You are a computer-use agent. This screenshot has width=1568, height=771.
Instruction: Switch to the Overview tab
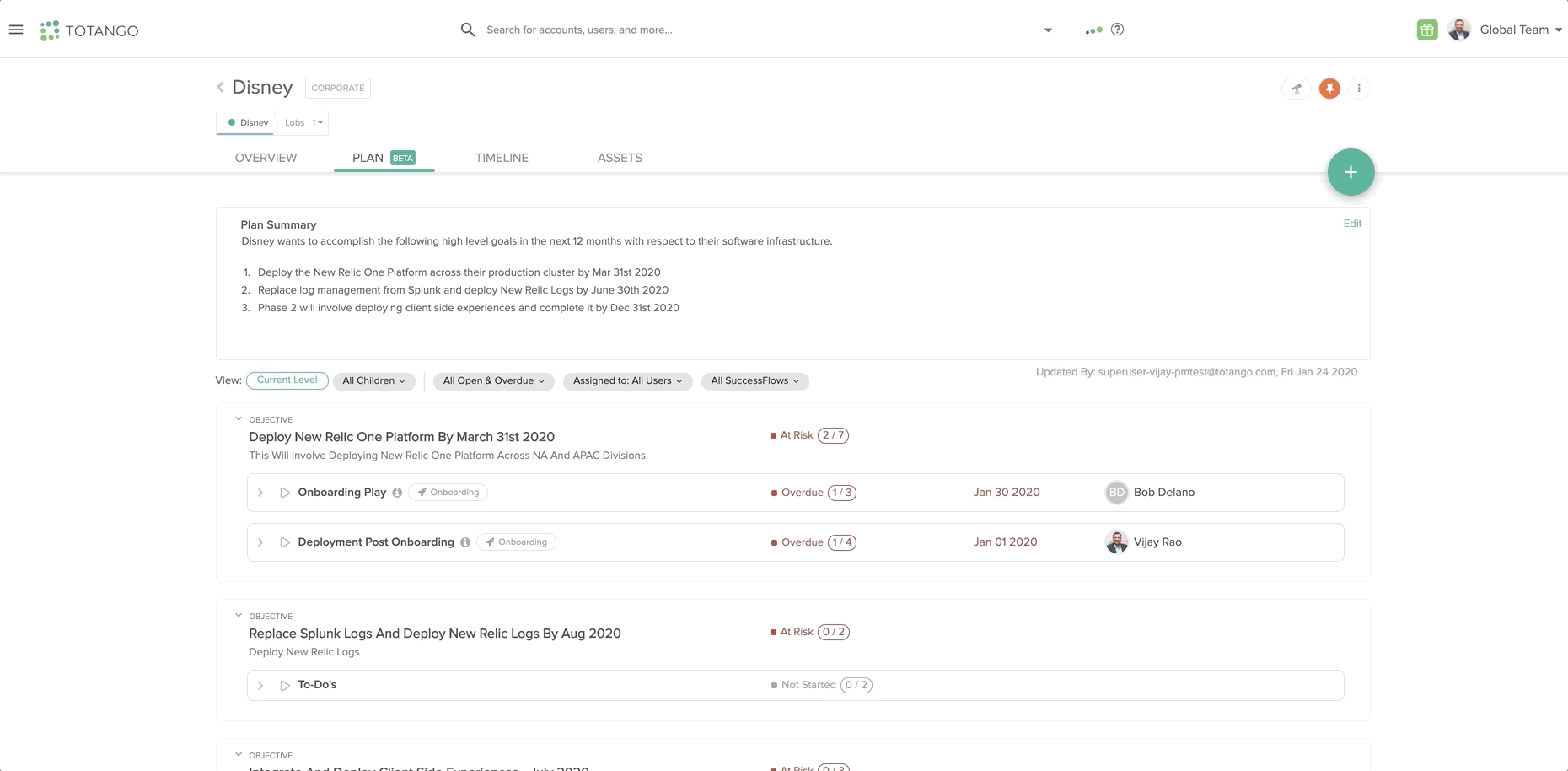click(x=266, y=158)
